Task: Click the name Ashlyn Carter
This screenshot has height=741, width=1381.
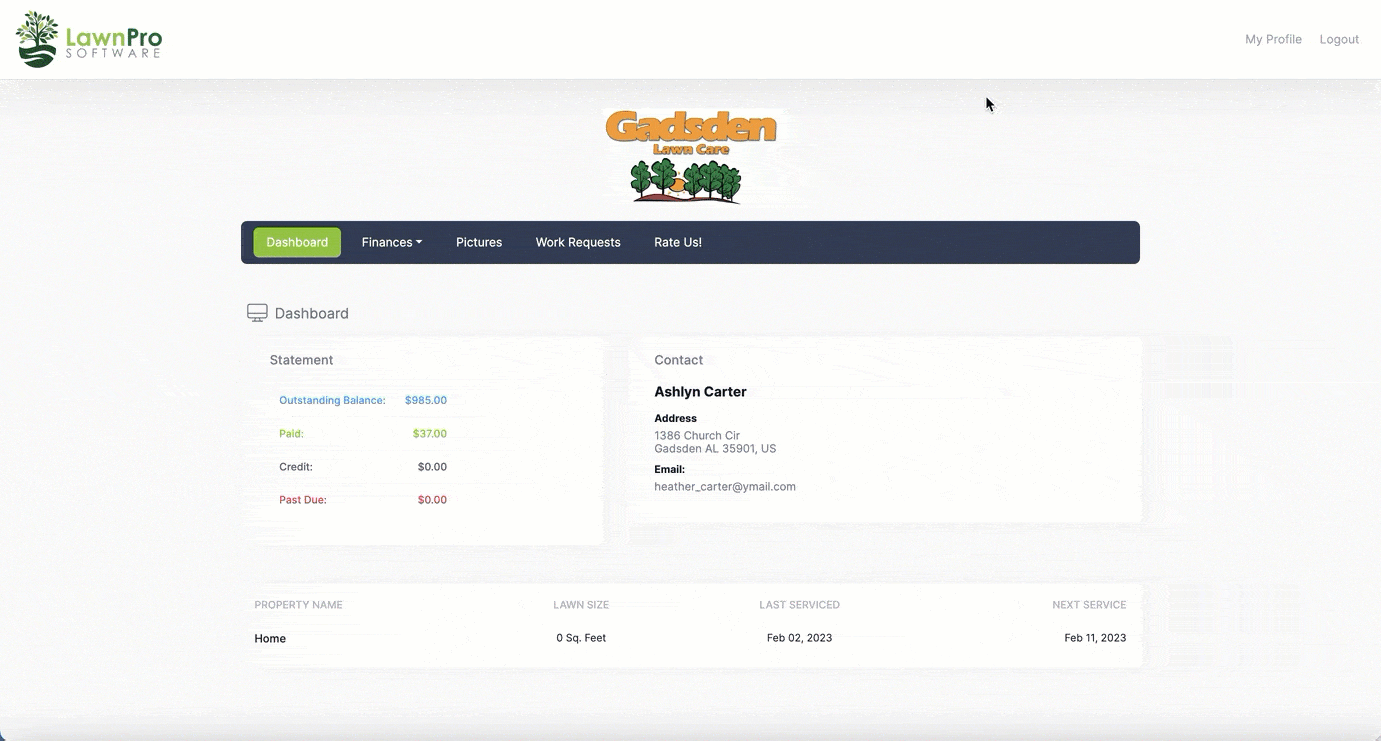Action: click(700, 392)
